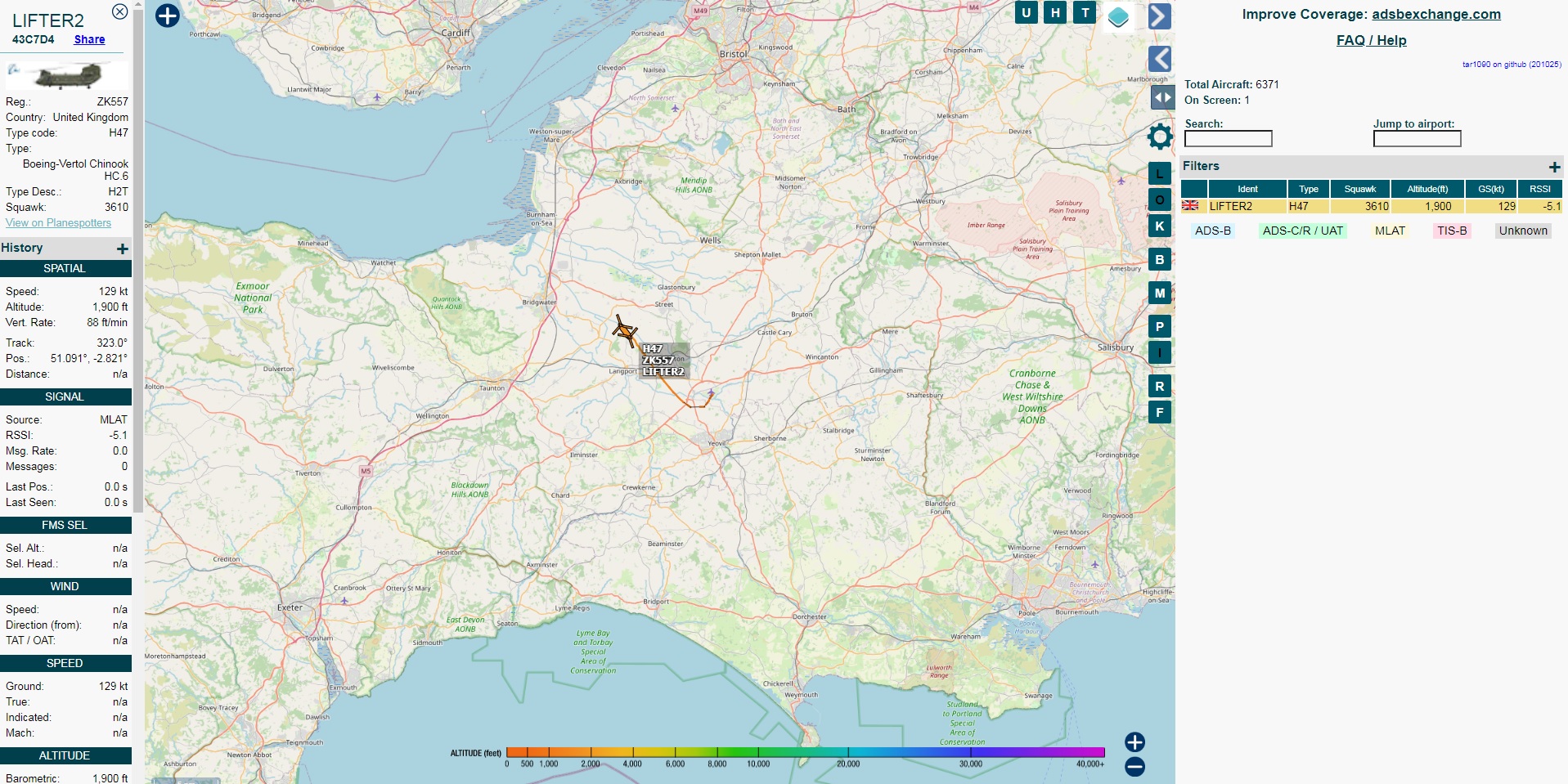Viewport: 1568px width, 784px height.
Task: Click the SIGNAL section header
Action: [x=65, y=396]
